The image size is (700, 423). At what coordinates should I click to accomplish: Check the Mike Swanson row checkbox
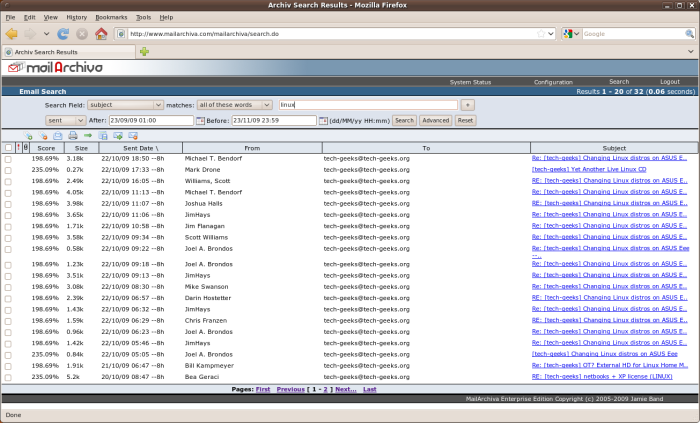[8, 287]
